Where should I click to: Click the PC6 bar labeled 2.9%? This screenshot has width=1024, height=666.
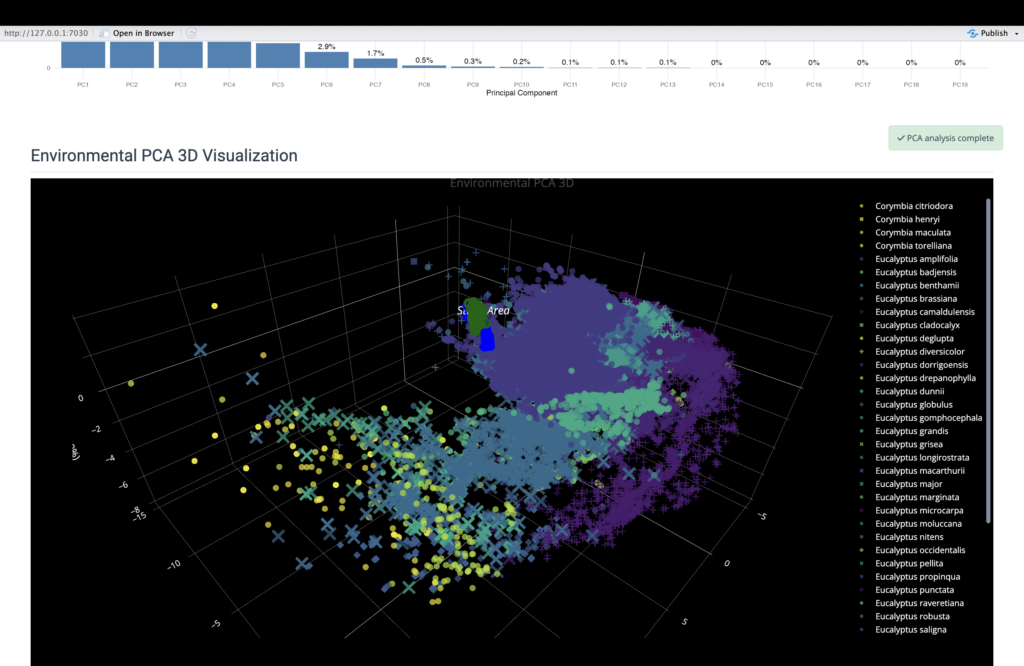click(x=326, y=60)
